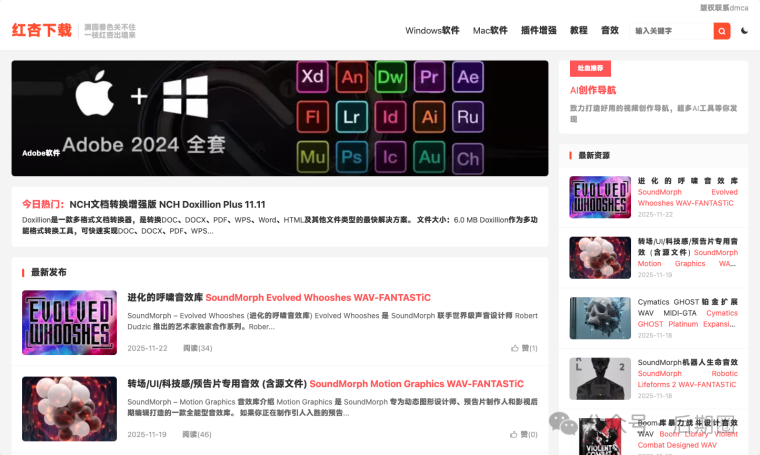
Task: Click the 红杏下载 site logo
Action: 42,31
